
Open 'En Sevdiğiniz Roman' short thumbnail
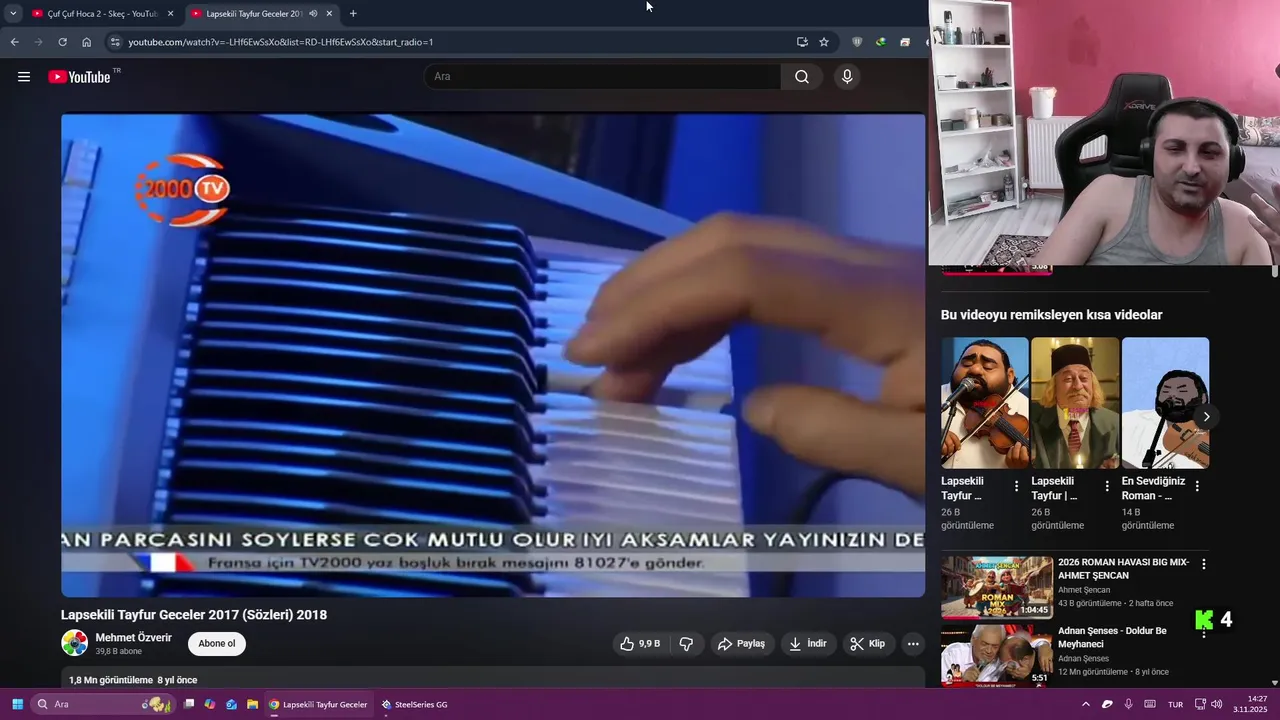pos(1165,403)
